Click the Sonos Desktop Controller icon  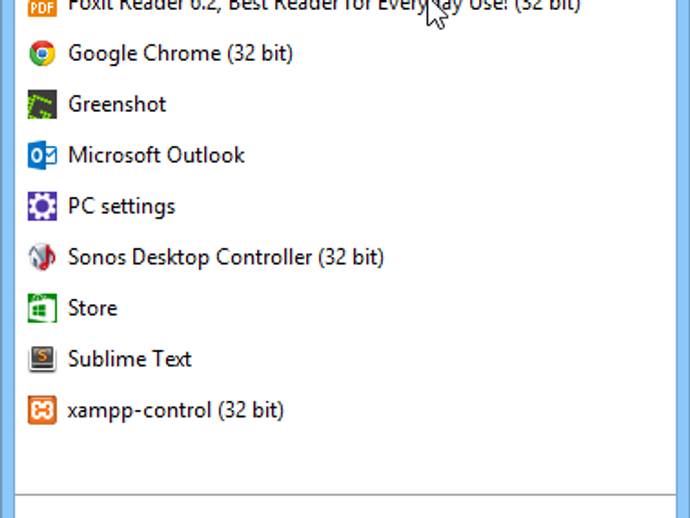click(x=42, y=258)
